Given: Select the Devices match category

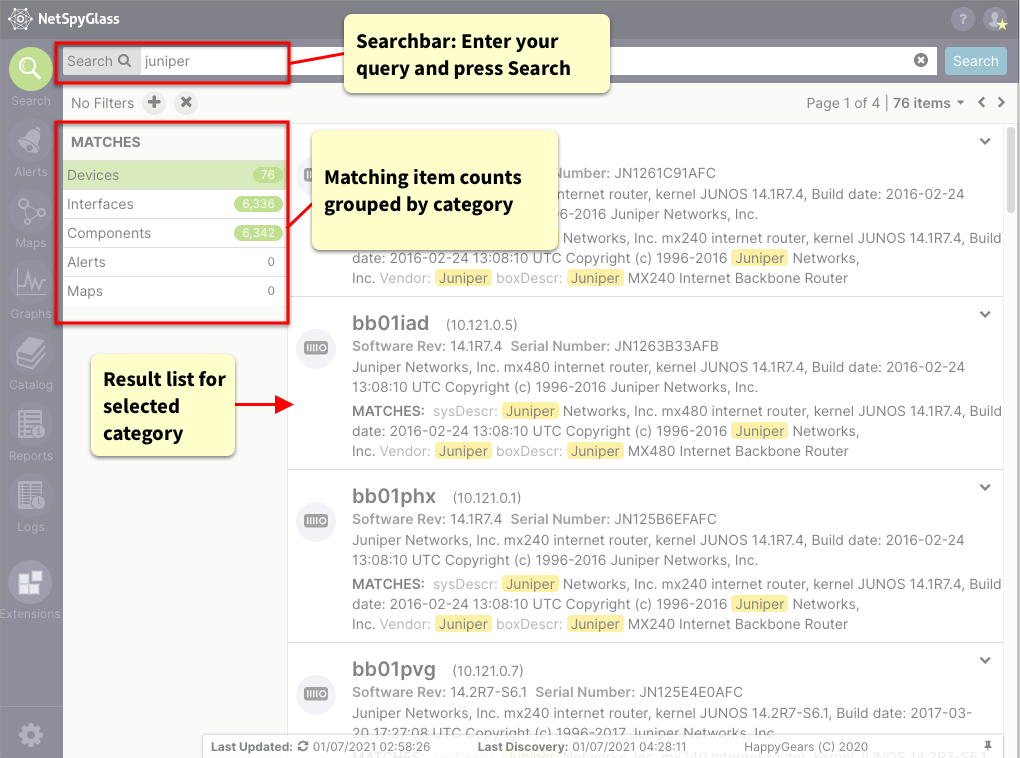Looking at the screenshot, I should tap(174, 175).
